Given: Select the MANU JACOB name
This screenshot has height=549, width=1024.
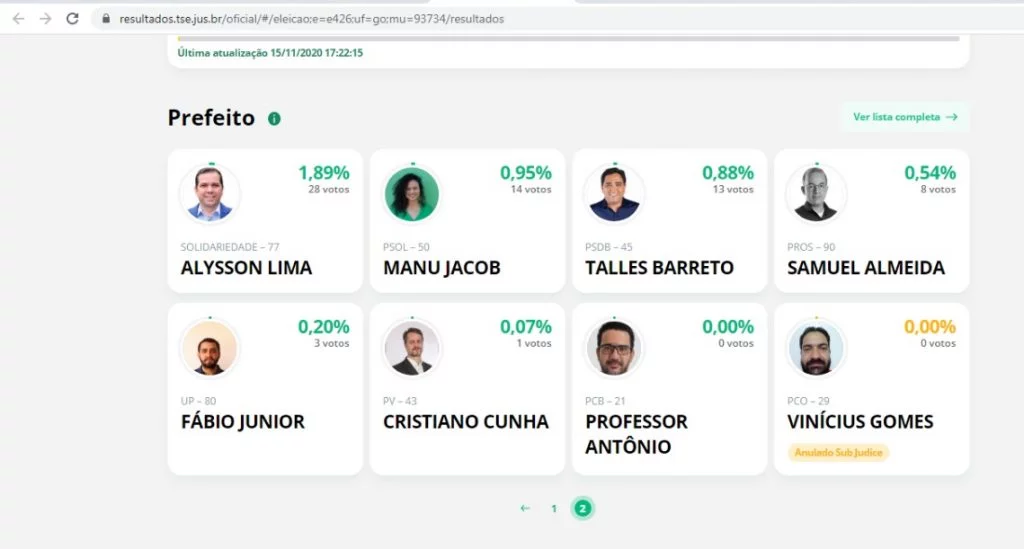Looking at the screenshot, I should [441, 268].
